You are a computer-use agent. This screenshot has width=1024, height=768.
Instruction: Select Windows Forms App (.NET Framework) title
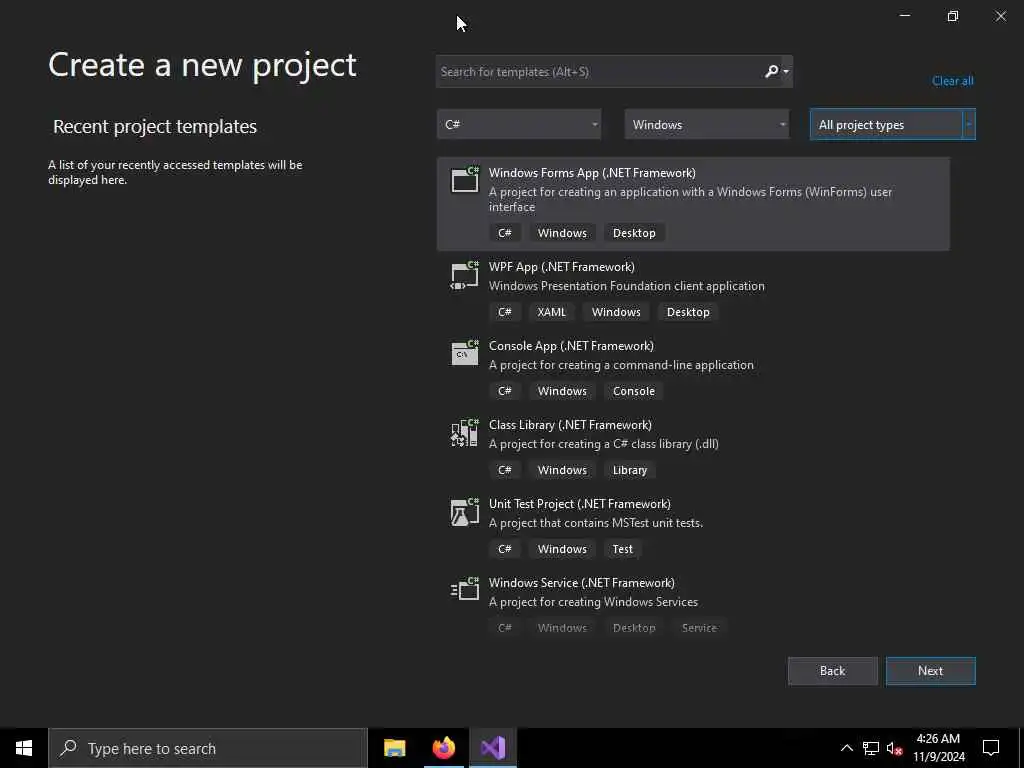point(592,173)
